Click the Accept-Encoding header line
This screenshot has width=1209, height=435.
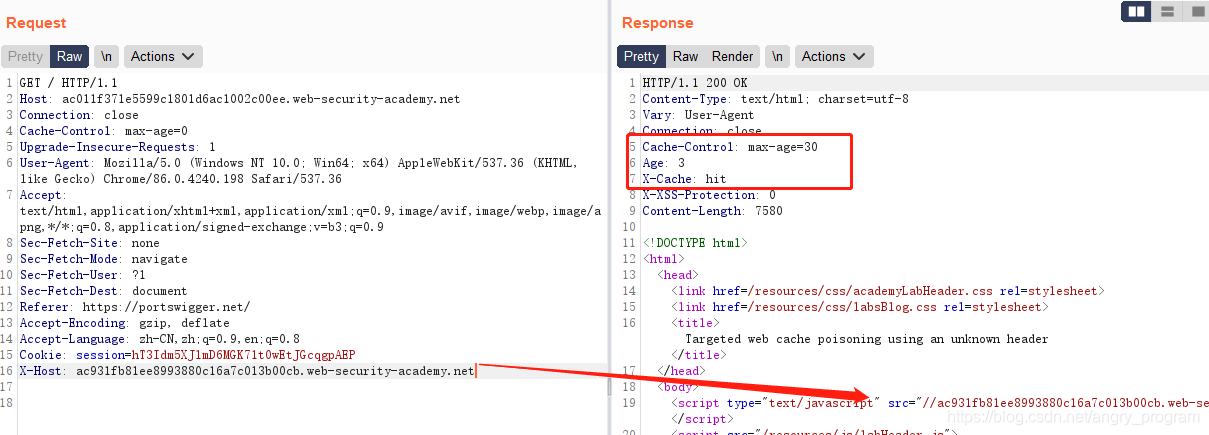pos(124,323)
